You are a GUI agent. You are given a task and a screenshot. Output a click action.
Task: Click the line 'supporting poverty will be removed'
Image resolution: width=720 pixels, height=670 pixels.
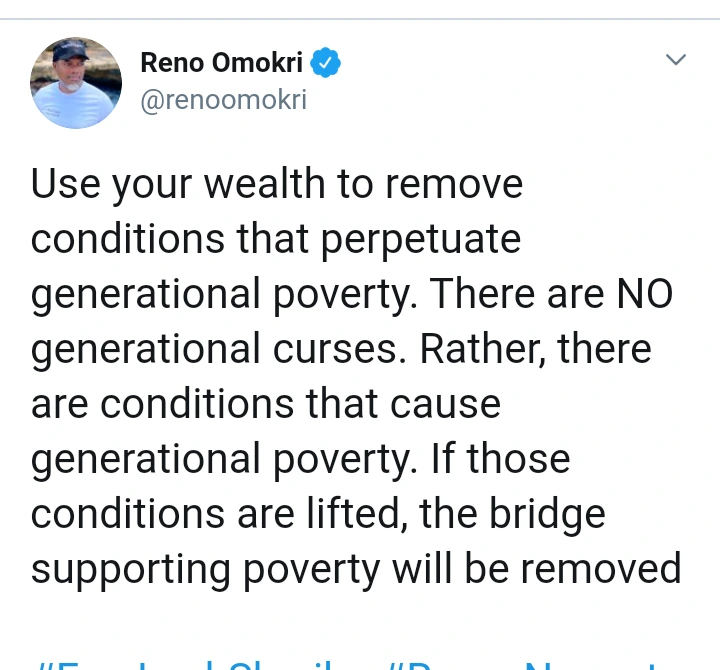click(356, 569)
